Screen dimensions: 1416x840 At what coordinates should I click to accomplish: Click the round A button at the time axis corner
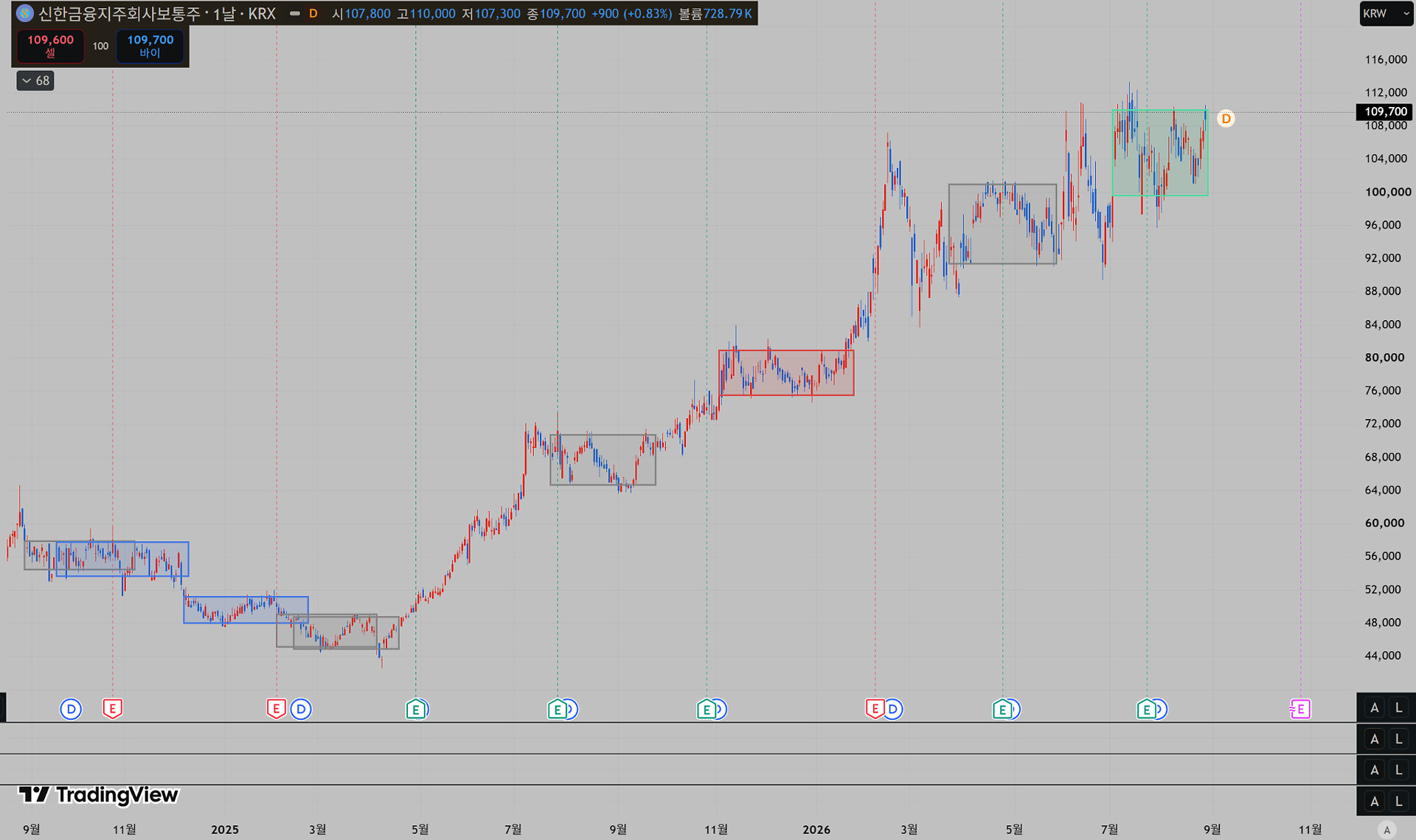click(1386, 830)
